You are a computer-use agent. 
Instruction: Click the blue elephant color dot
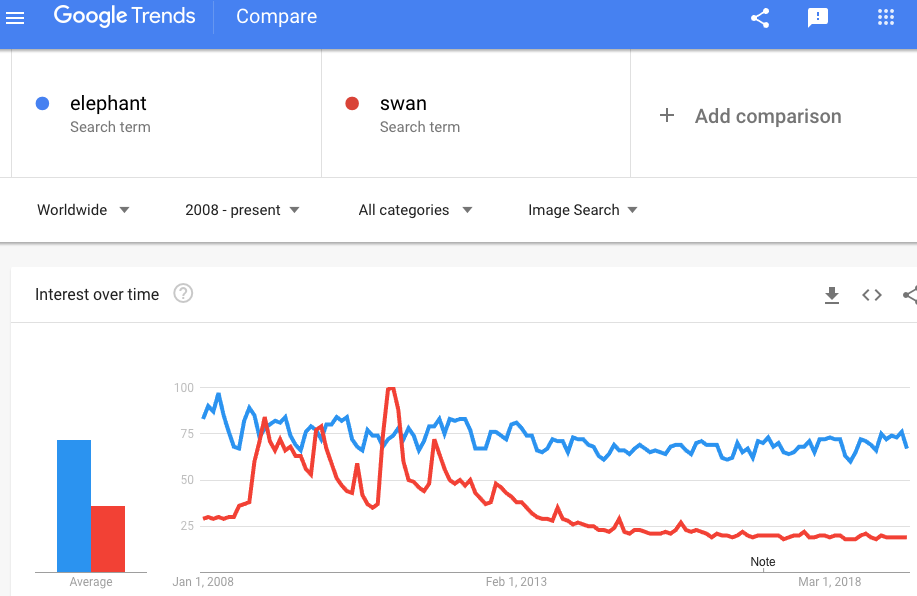(42, 104)
